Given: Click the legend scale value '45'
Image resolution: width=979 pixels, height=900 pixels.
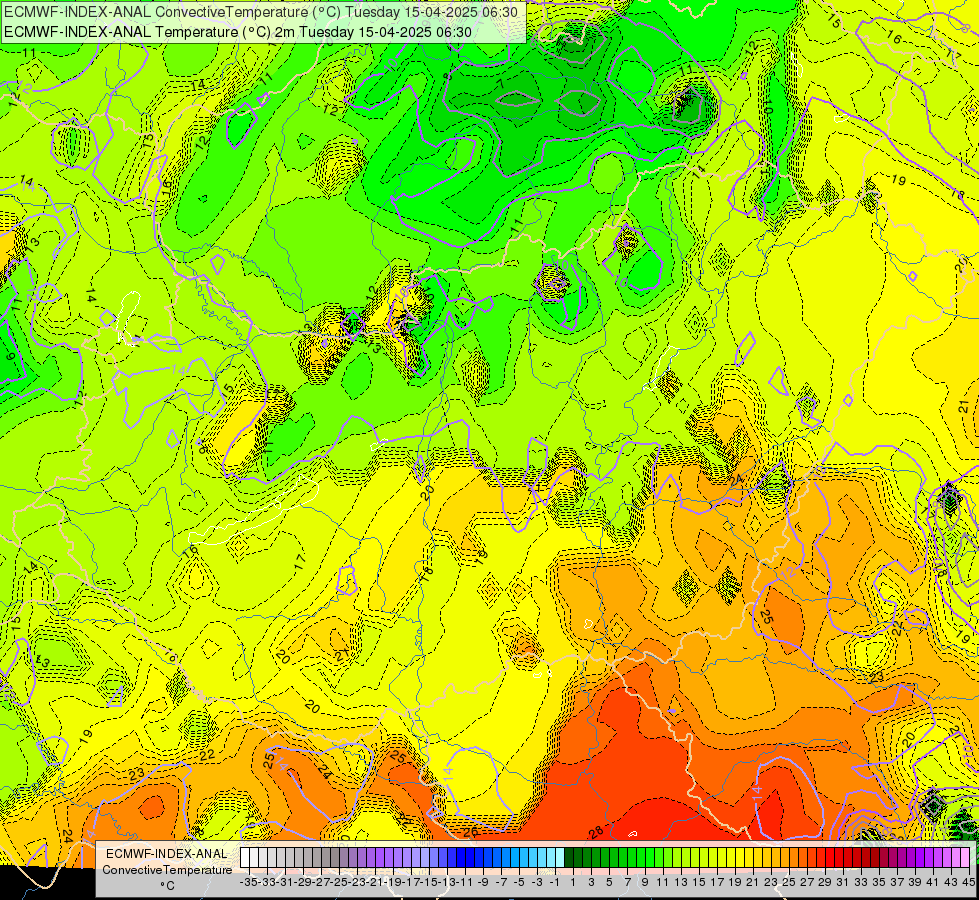Looking at the screenshot, I should point(968,882).
